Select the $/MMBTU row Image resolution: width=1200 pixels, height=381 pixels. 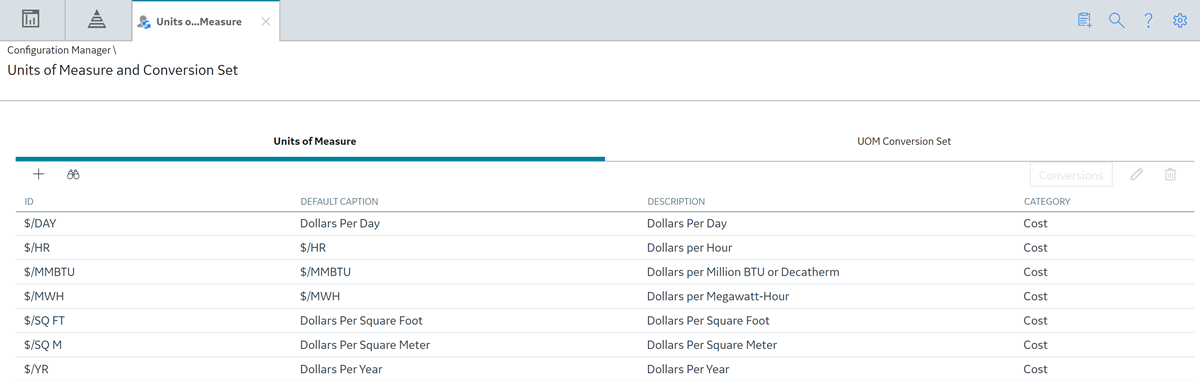tap(605, 272)
